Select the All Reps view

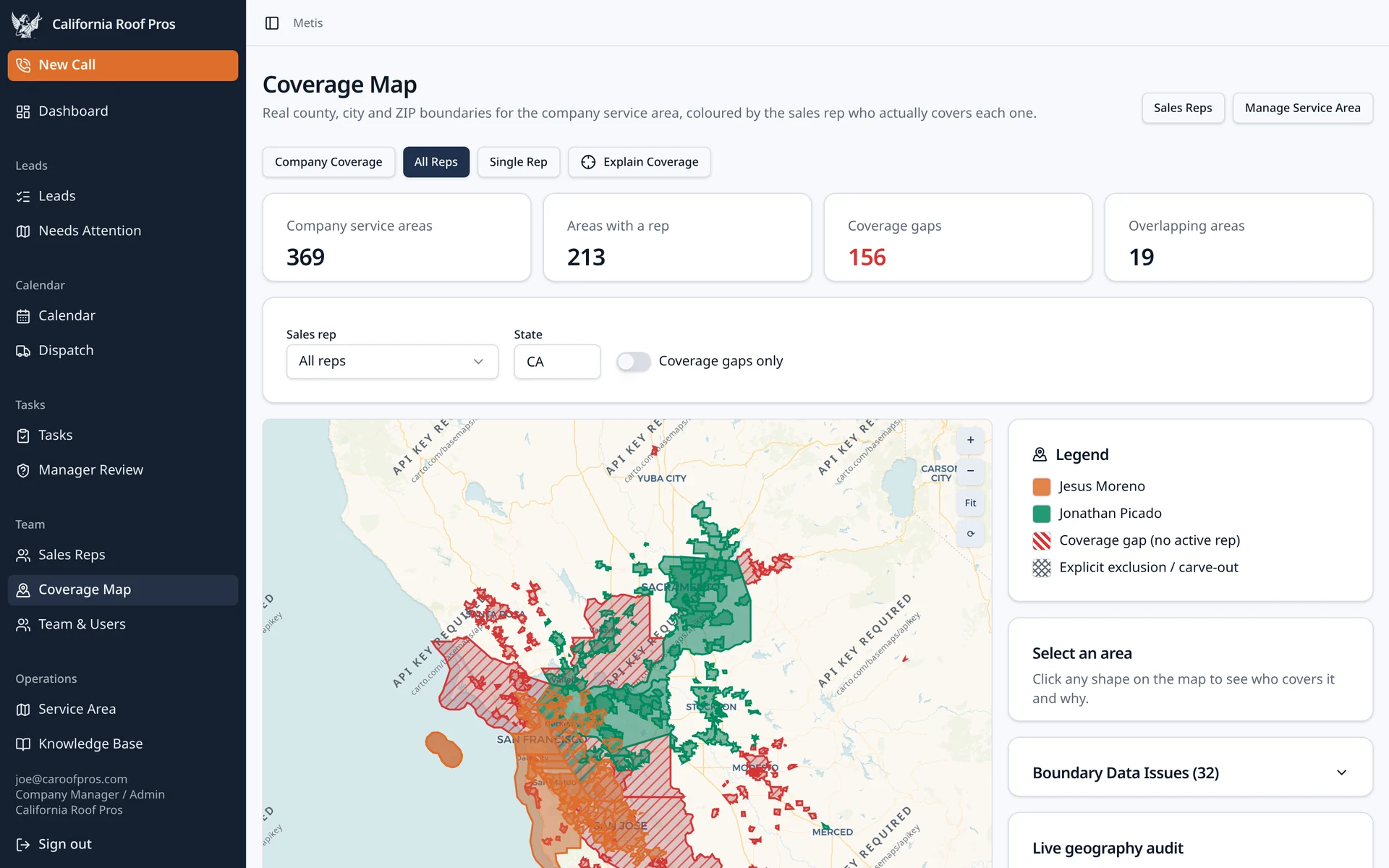(436, 162)
